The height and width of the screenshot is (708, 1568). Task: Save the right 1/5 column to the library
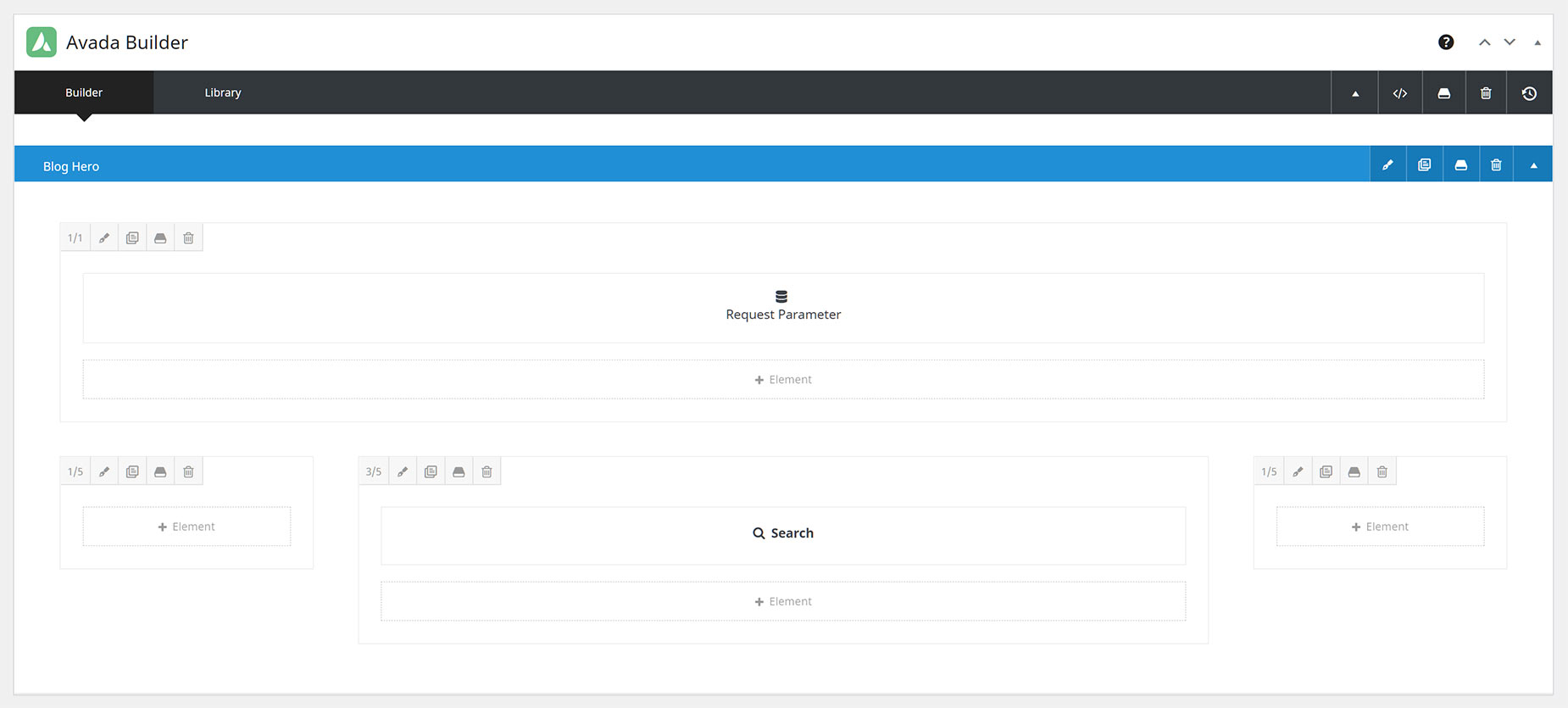[1354, 471]
